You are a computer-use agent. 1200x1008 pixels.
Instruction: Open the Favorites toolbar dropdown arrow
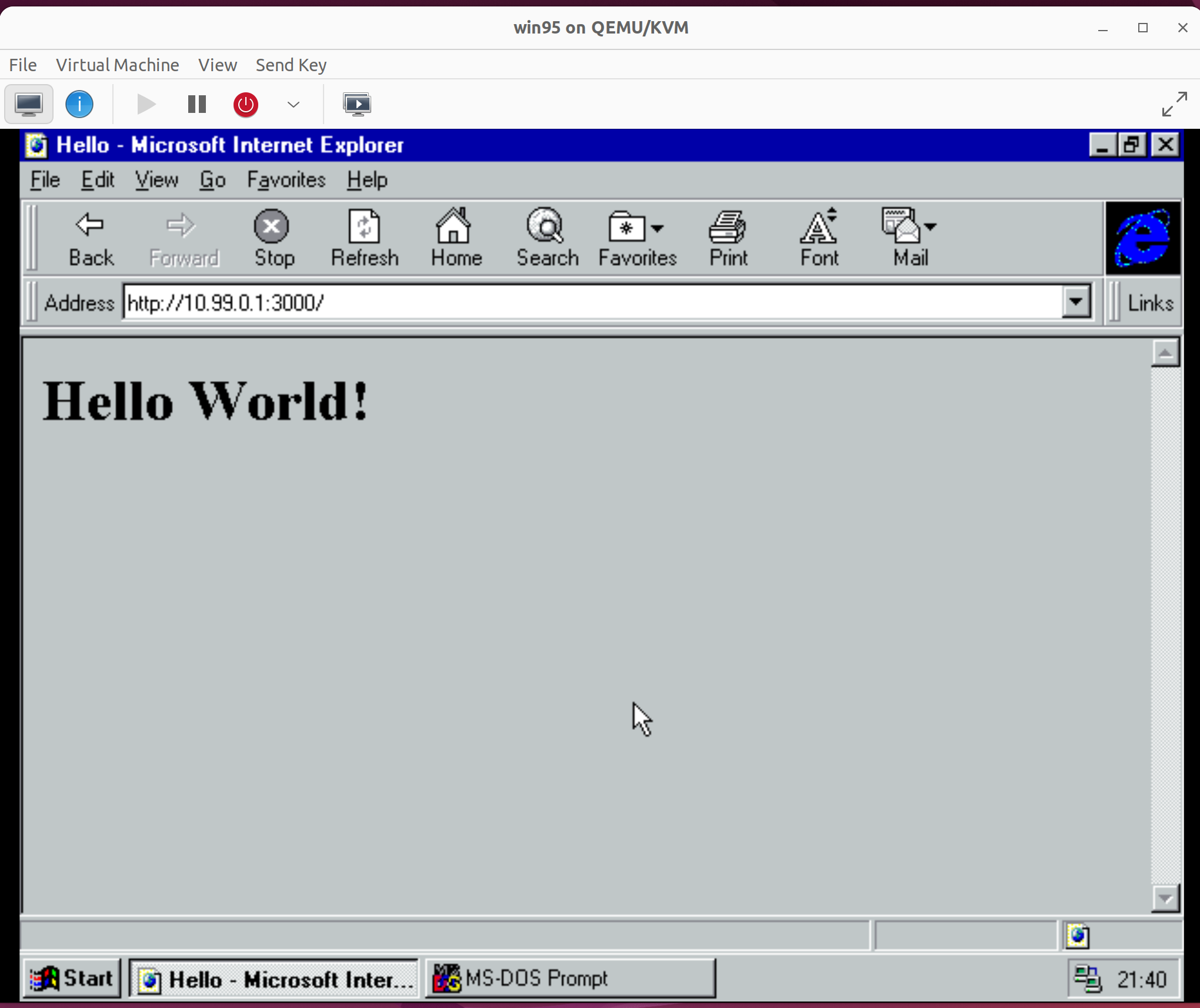(658, 228)
